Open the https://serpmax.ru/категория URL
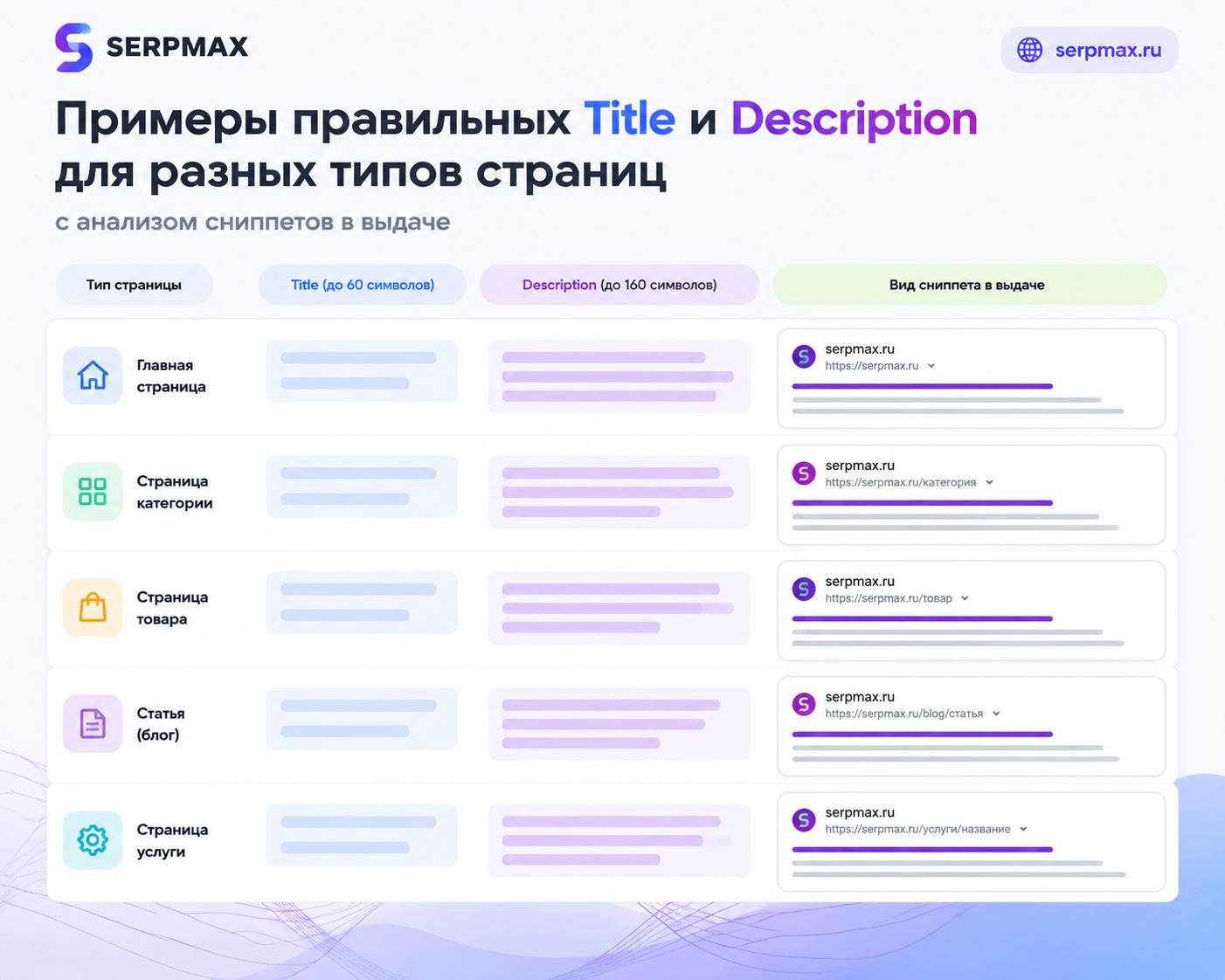Viewport: 1225px width, 980px height. tap(901, 482)
